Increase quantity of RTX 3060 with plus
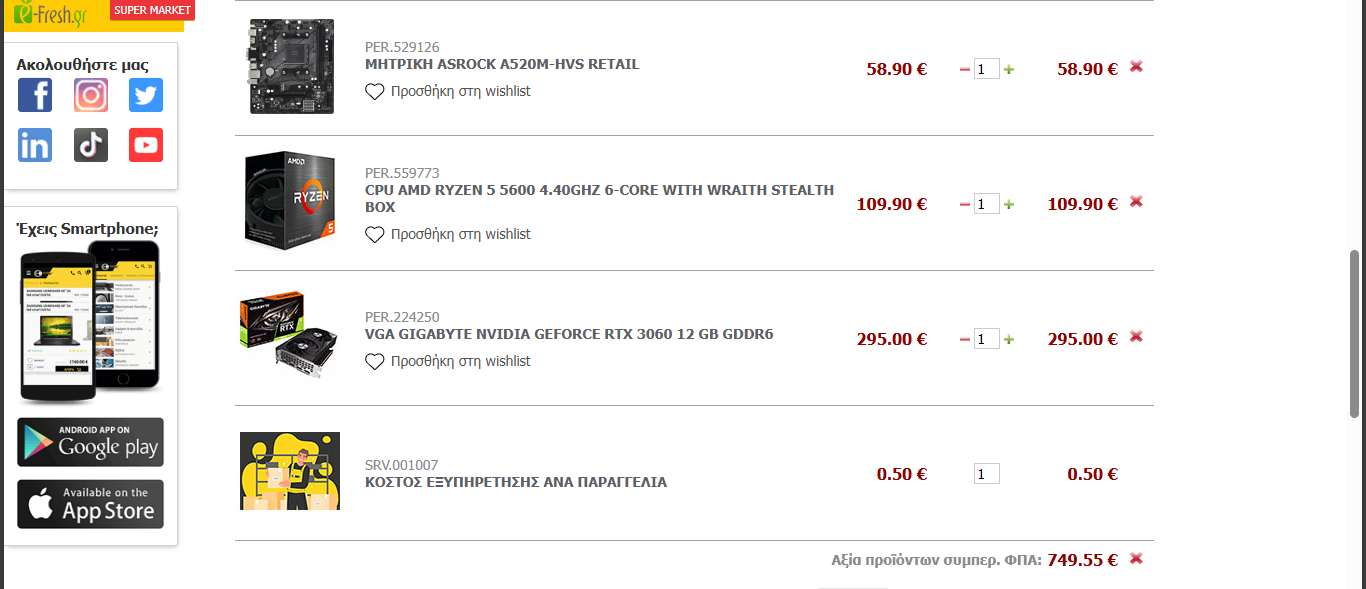 click(1009, 339)
